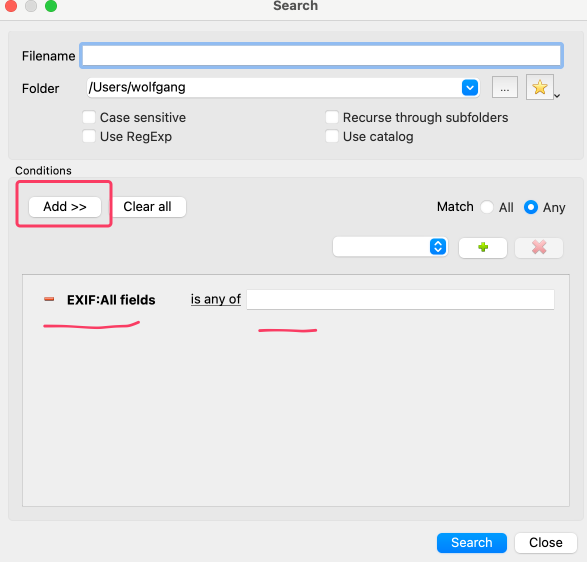Select the Match Any radio button
Viewport: 587px width, 562px height.
coord(531,207)
